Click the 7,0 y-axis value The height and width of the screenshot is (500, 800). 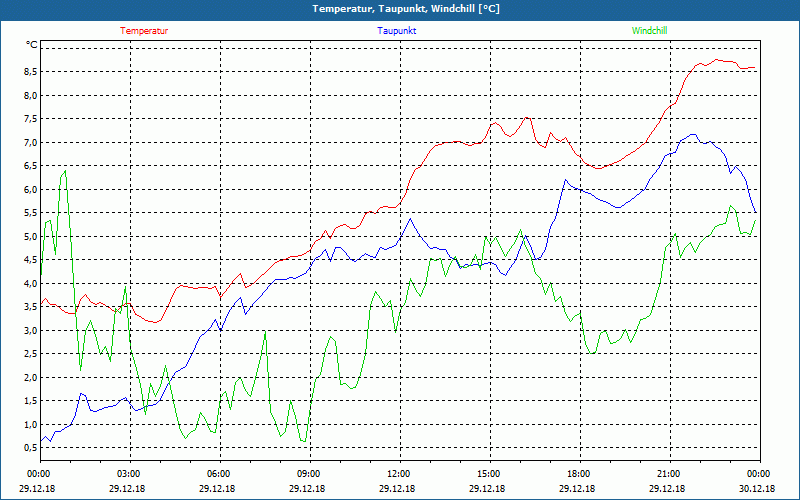click(x=32, y=142)
